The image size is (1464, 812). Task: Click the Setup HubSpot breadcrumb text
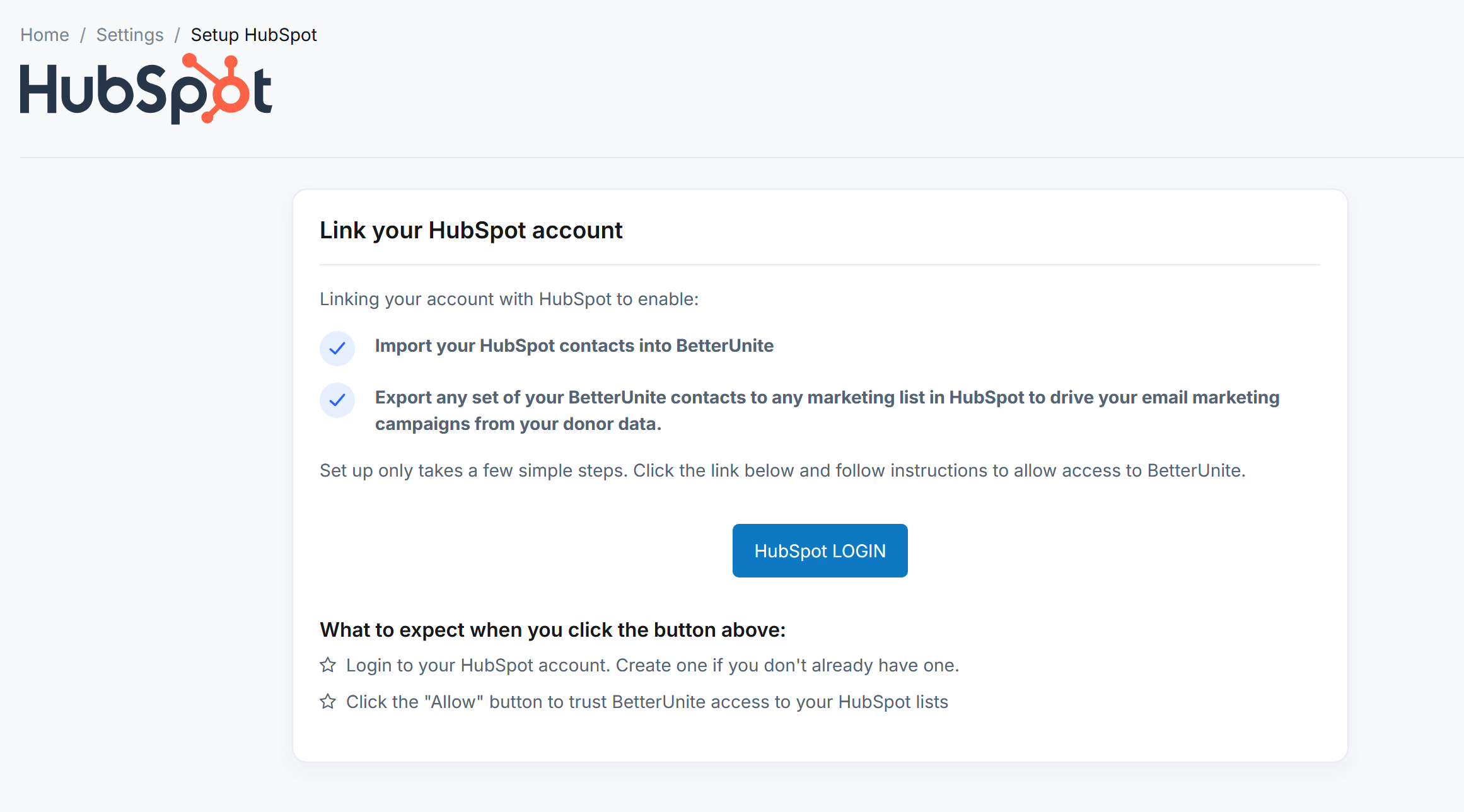point(253,35)
